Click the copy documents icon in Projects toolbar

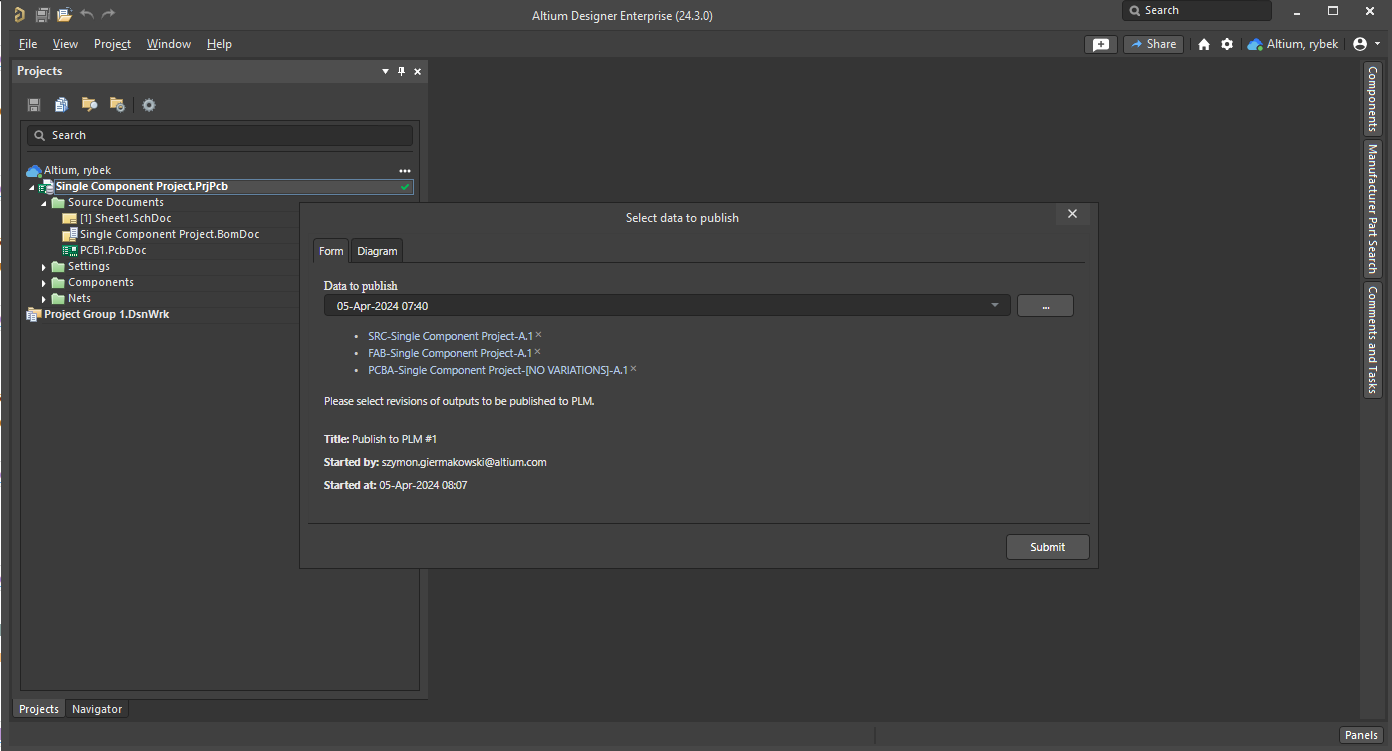coord(62,105)
